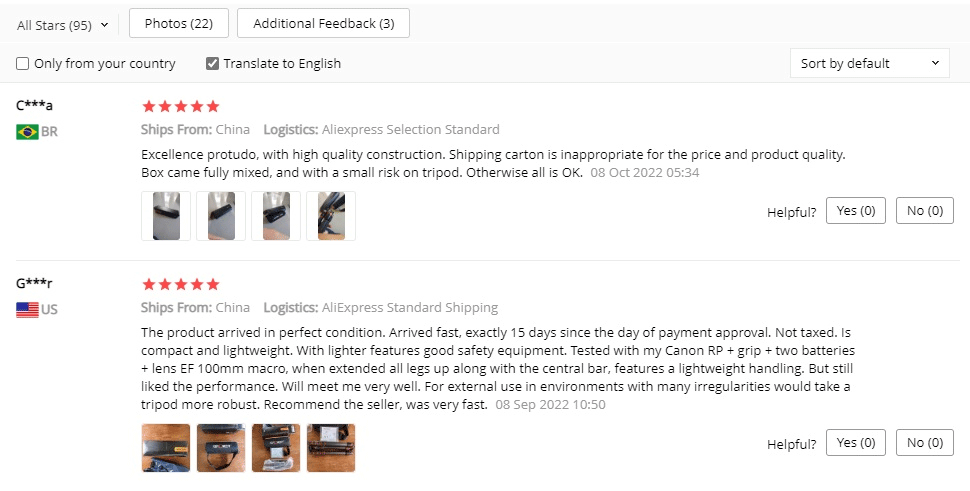
Task: View last photo in G***r's review
Action: click(x=331, y=447)
